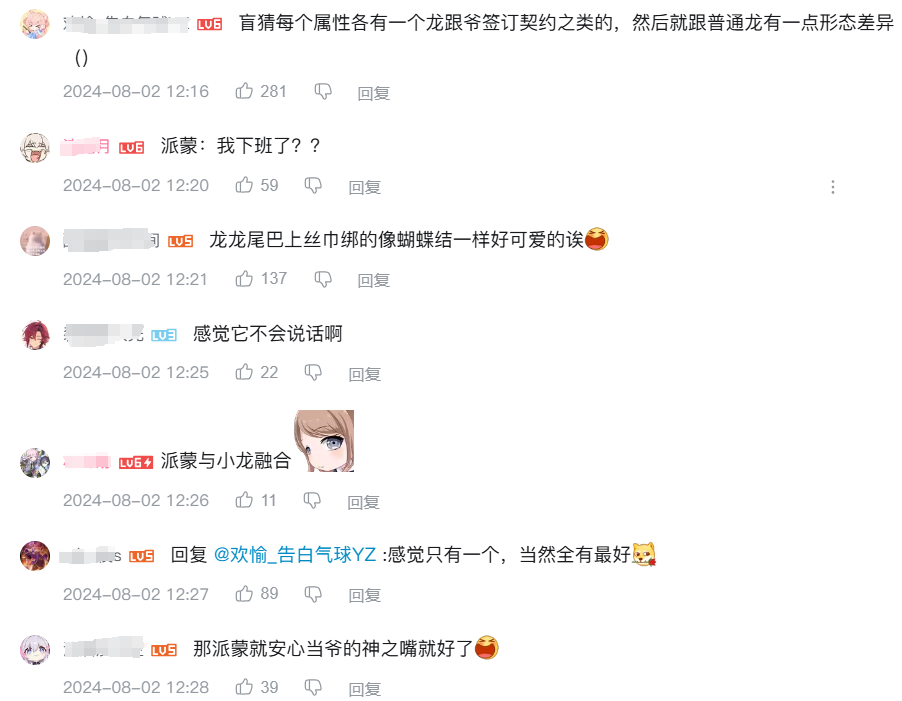Viewport: 902px width, 701px height.
Task: Reply to the 12:27 comment with 89 likes
Action: pos(364,595)
